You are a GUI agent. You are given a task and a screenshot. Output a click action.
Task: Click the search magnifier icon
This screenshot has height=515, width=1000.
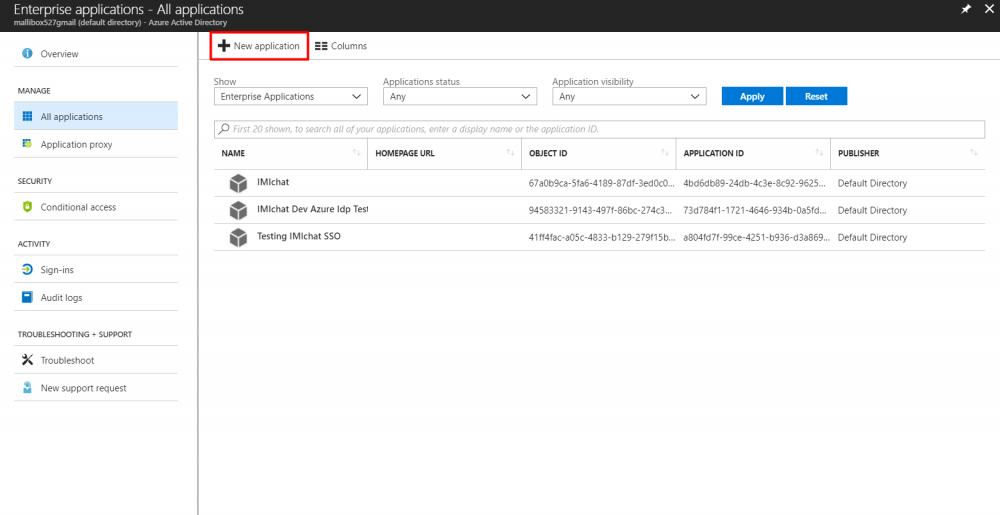224,129
